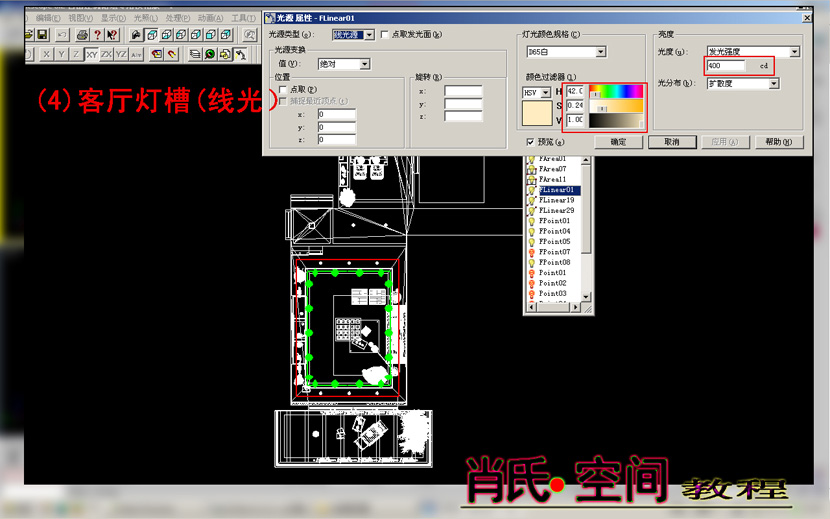Click the 取消 cancel button

(x=672, y=142)
